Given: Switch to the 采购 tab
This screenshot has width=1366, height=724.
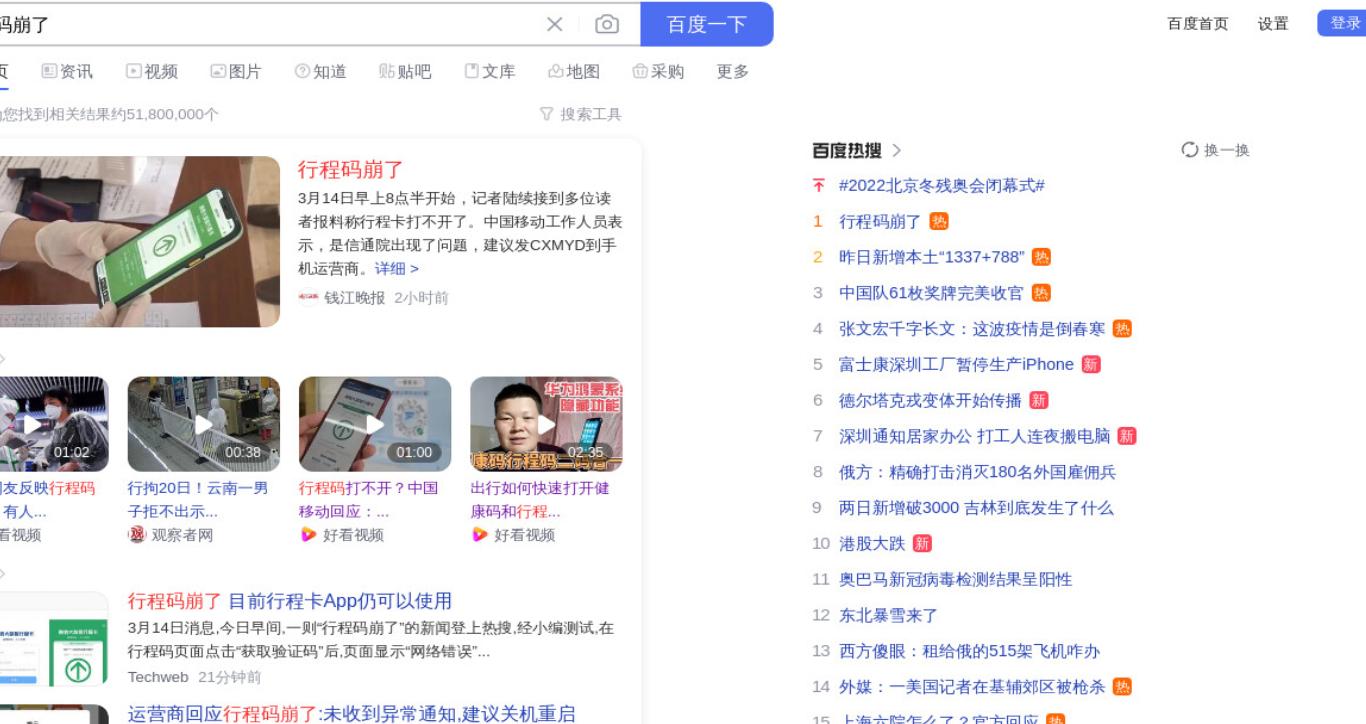Looking at the screenshot, I should [658, 71].
